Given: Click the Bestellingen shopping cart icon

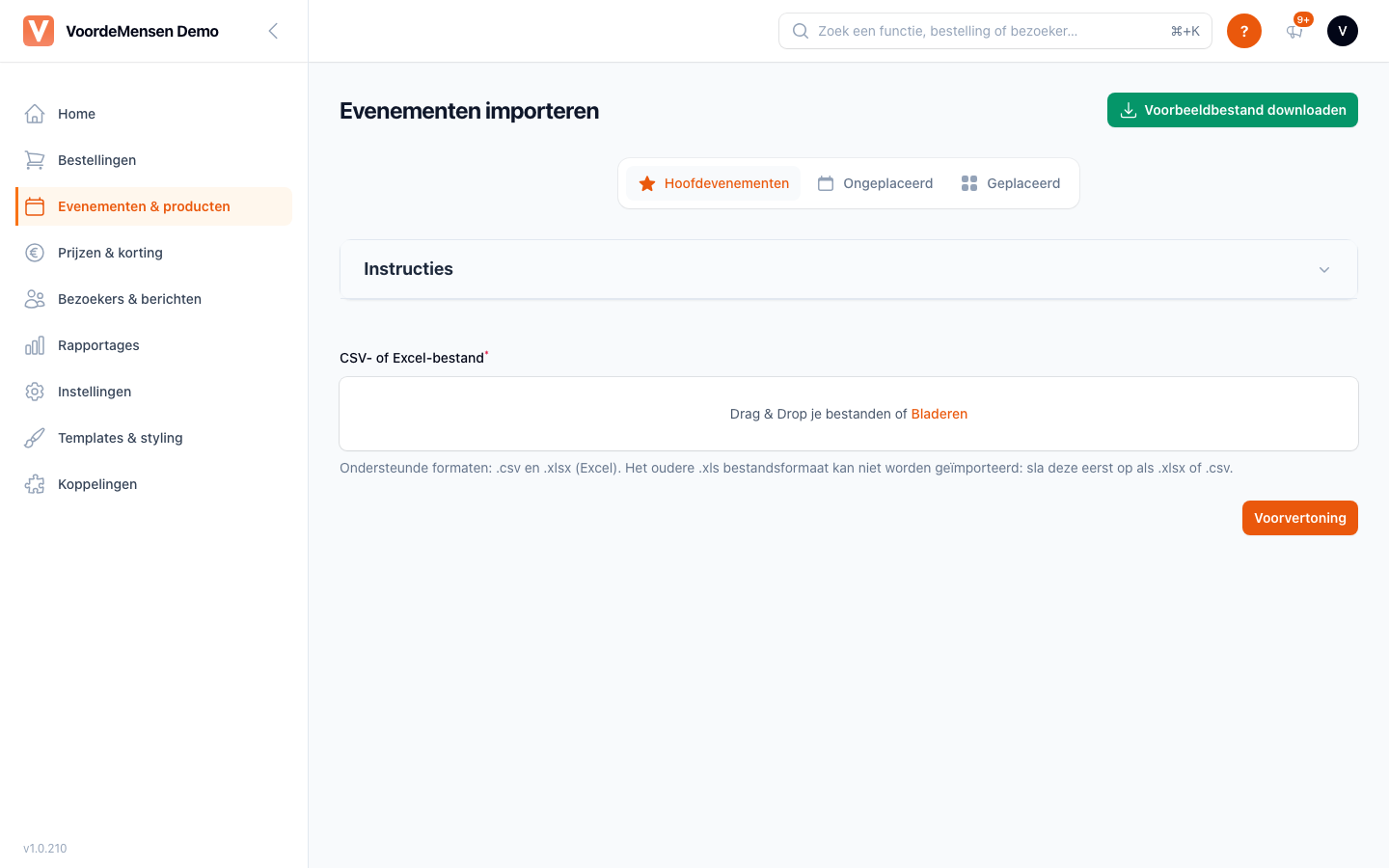Looking at the screenshot, I should tap(35, 160).
